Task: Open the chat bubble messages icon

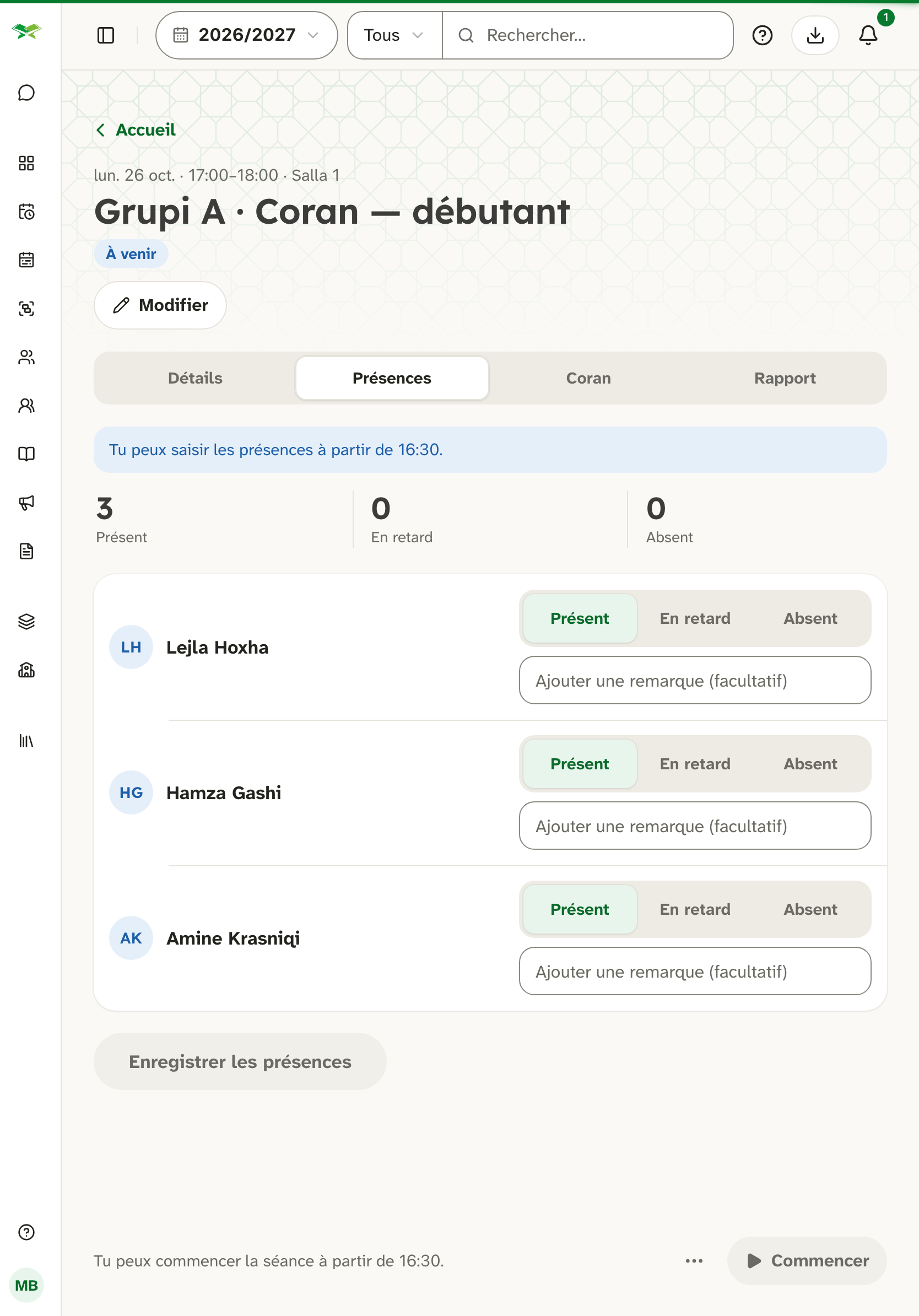Action: pyautogui.click(x=26, y=93)
